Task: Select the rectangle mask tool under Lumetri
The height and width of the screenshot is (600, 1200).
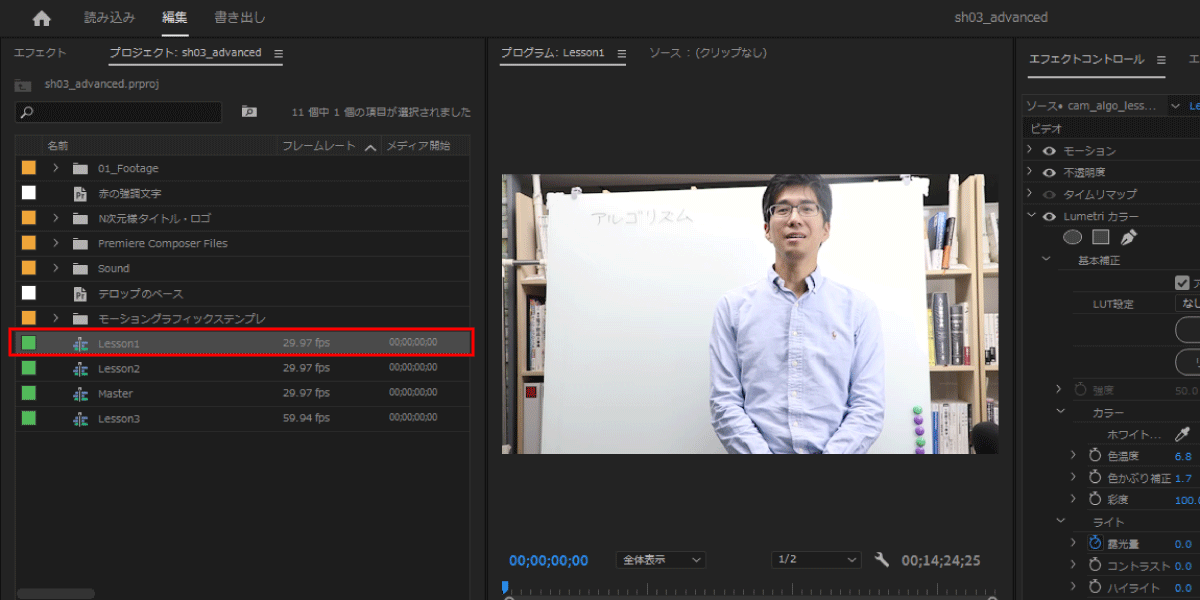Action: coord(1100,237)
